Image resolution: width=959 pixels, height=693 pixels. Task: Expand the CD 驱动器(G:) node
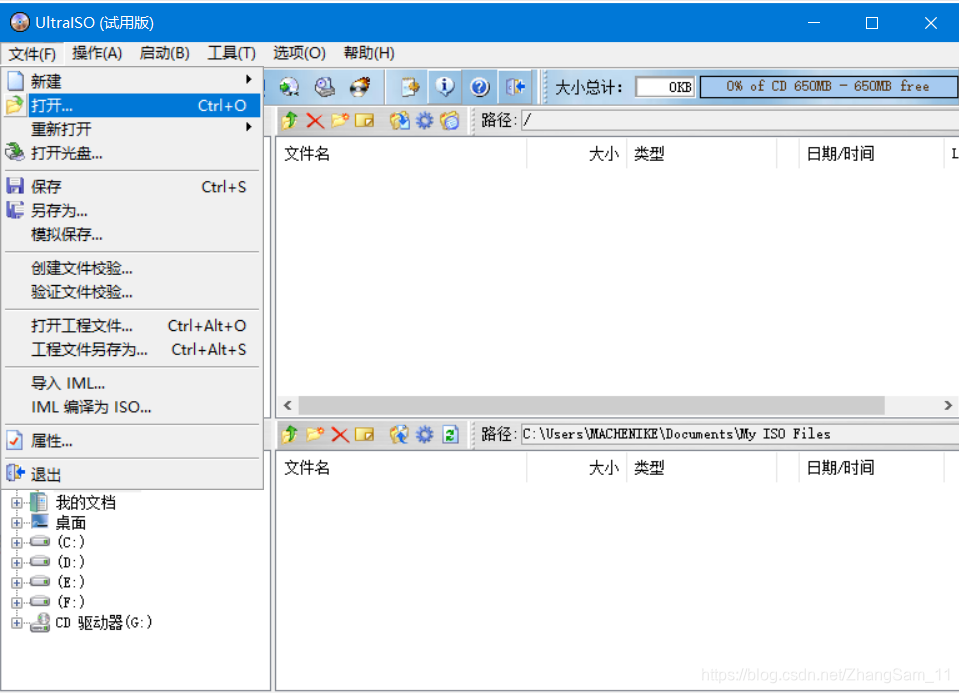pos(17,623)
